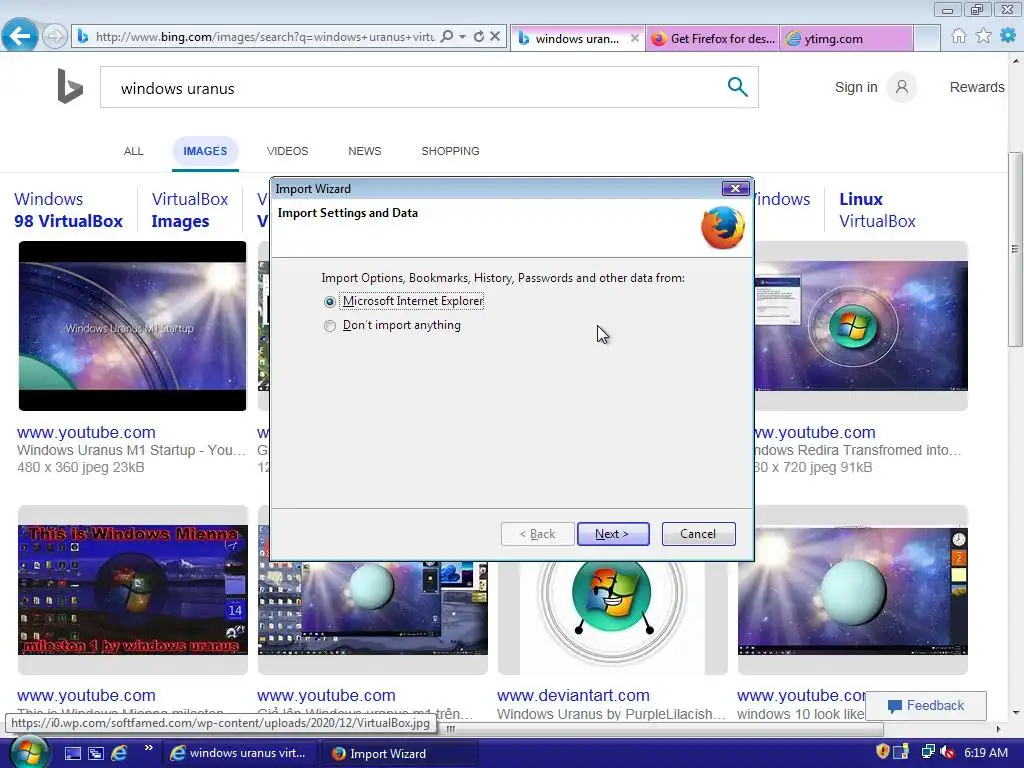Image resolution: width=1024 pixels, height=768 pixels.
Task: Switch to the ytimg.com tab
Action: tap(846, 39)
